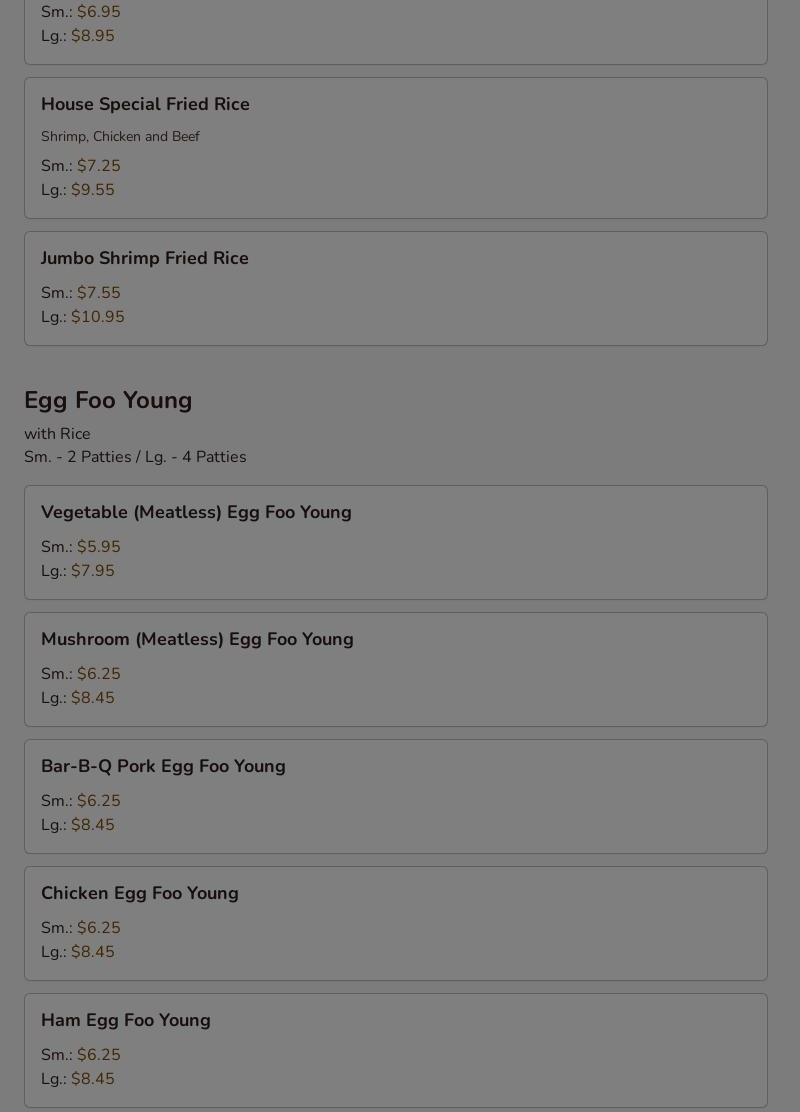Screen dimensions: 800x1112
Task: Open Jumbo Shrimp Fried Rice card
Action: coord(396,289)
